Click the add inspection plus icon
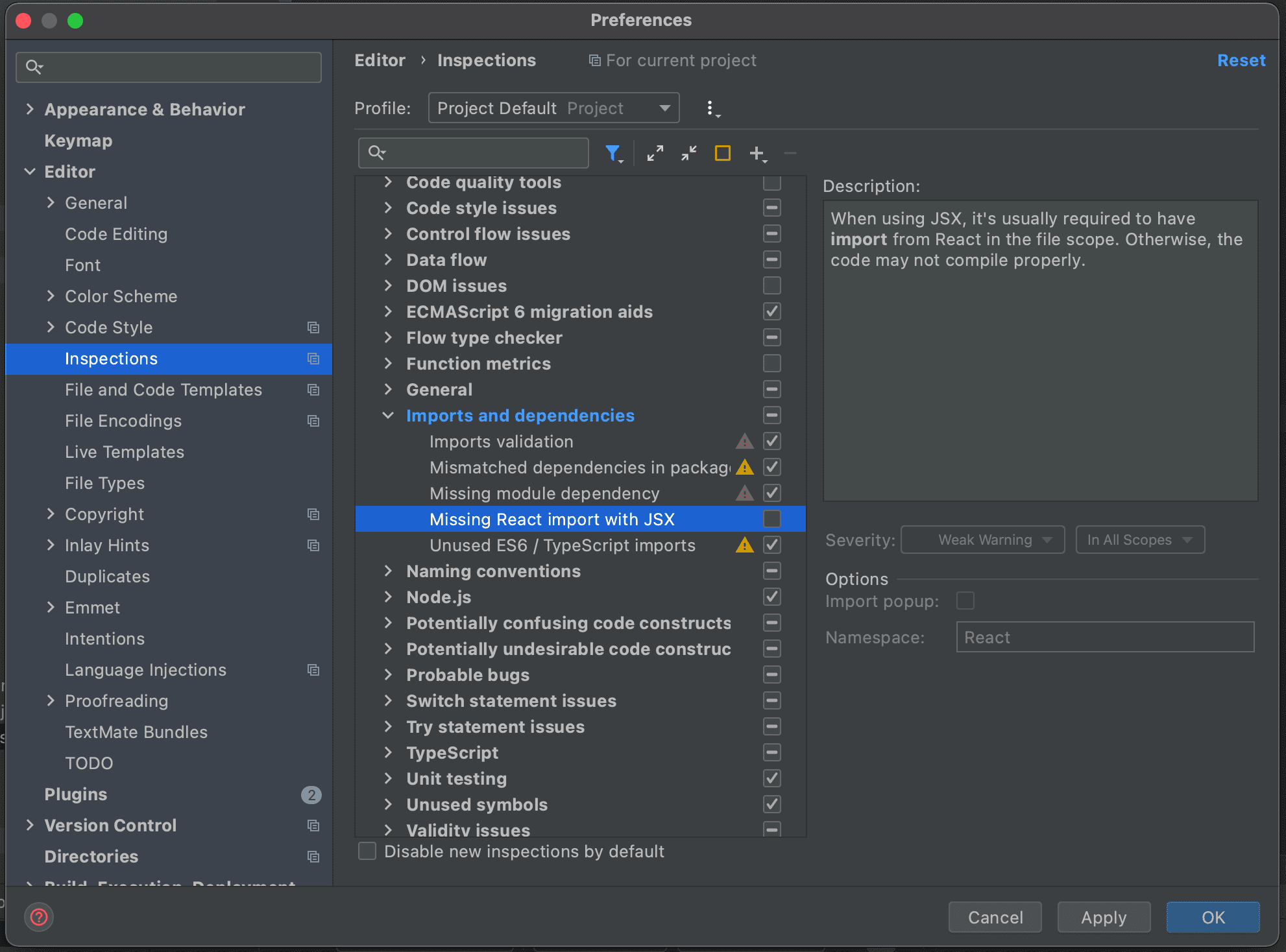This screenshot has width=1286, height=952. (757, 153)
